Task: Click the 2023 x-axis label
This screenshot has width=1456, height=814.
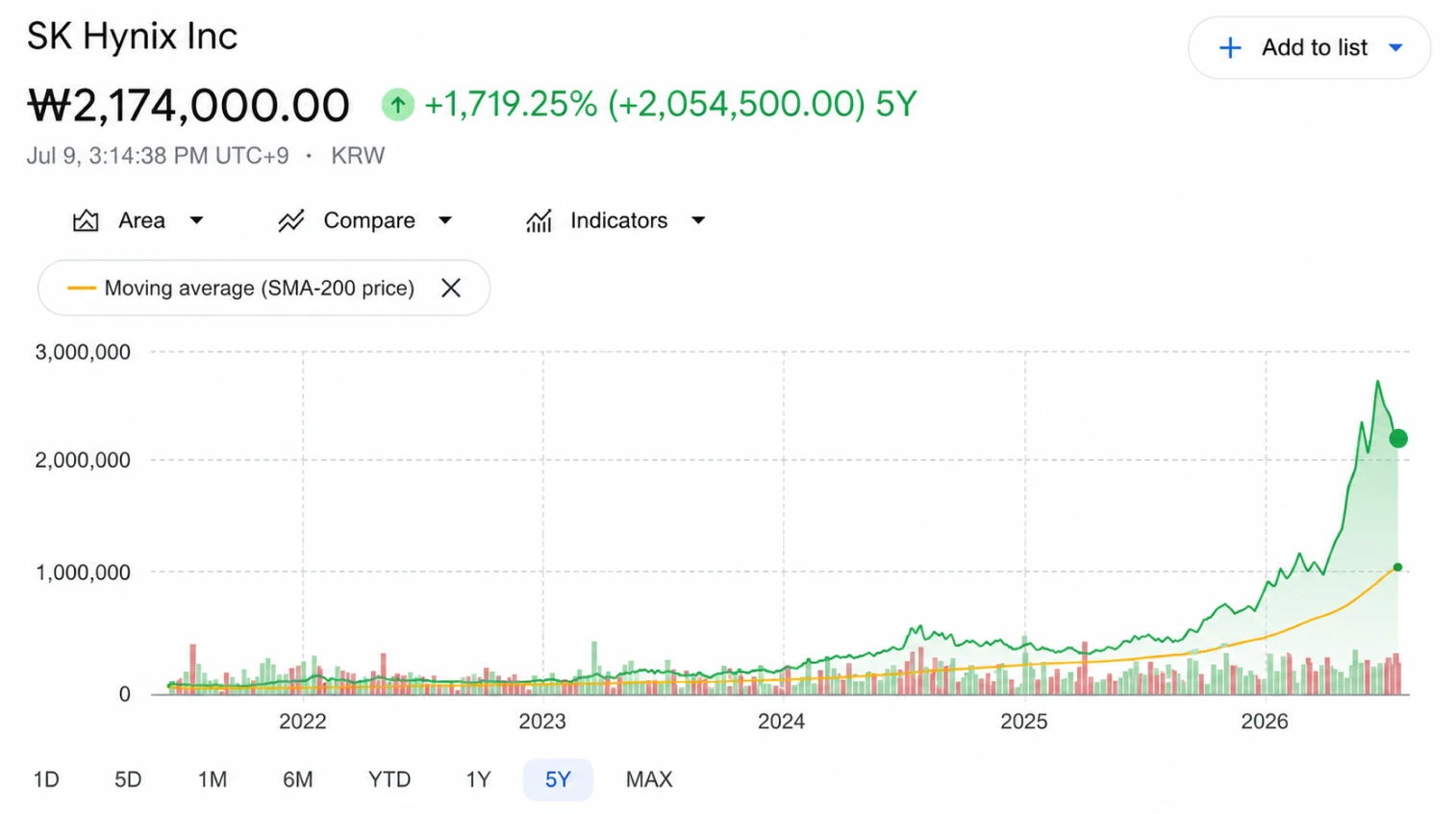Action: (x=542, y=722)
